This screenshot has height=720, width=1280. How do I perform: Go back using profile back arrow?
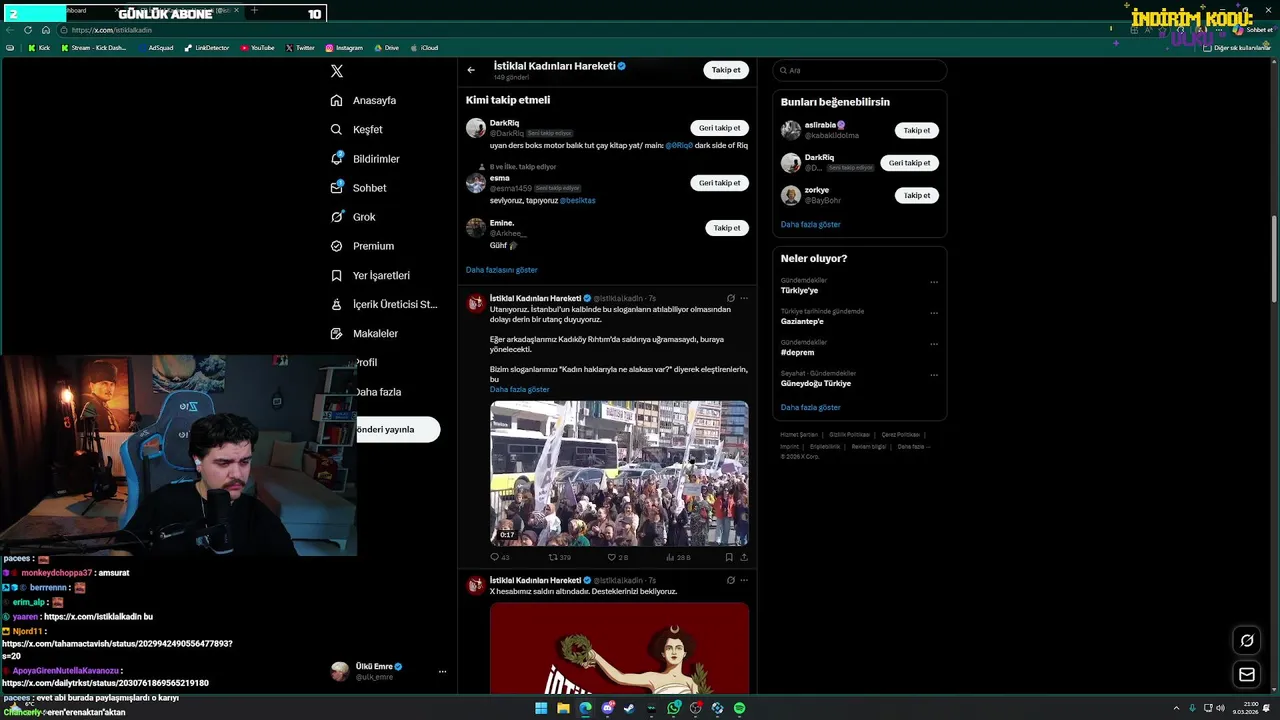pyautogui.click(x=471, y=70)
